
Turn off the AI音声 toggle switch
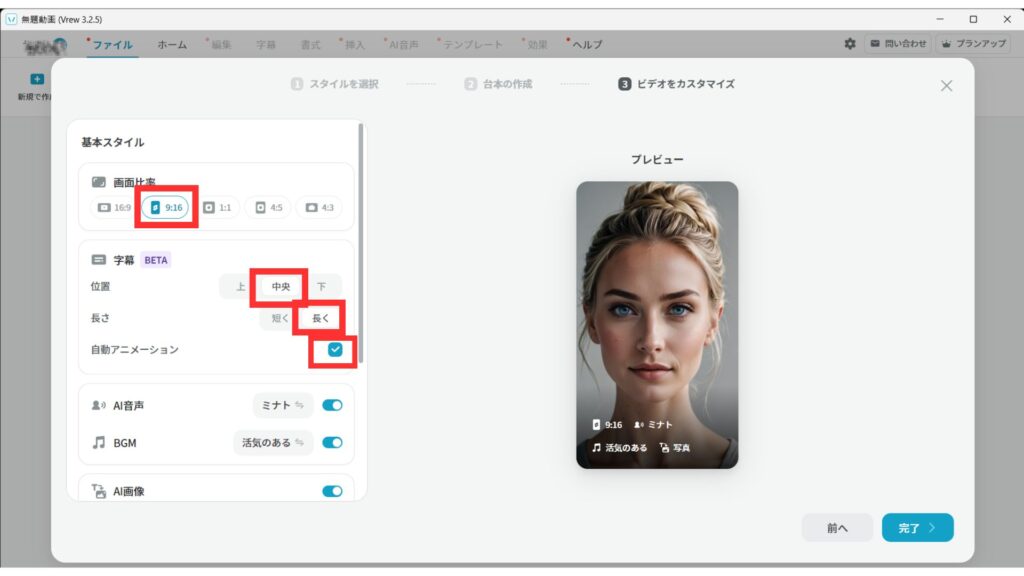pyautogui.click(x=332, y=405)
